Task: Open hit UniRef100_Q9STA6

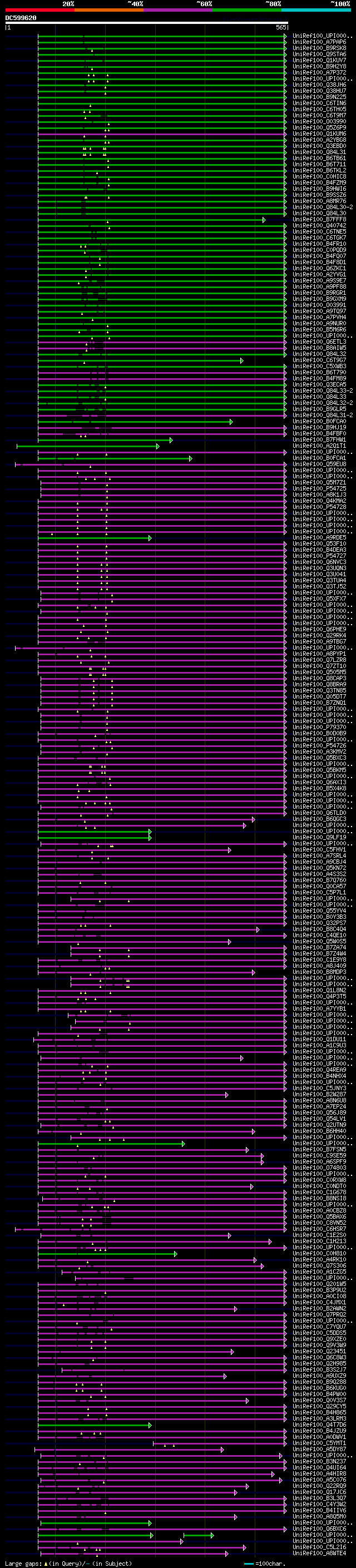Action: click(x=319, y=54)
